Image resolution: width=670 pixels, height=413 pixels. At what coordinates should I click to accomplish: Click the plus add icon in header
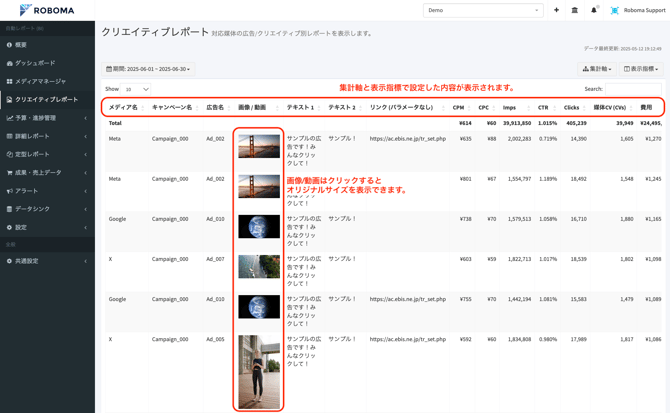point(556,10)
